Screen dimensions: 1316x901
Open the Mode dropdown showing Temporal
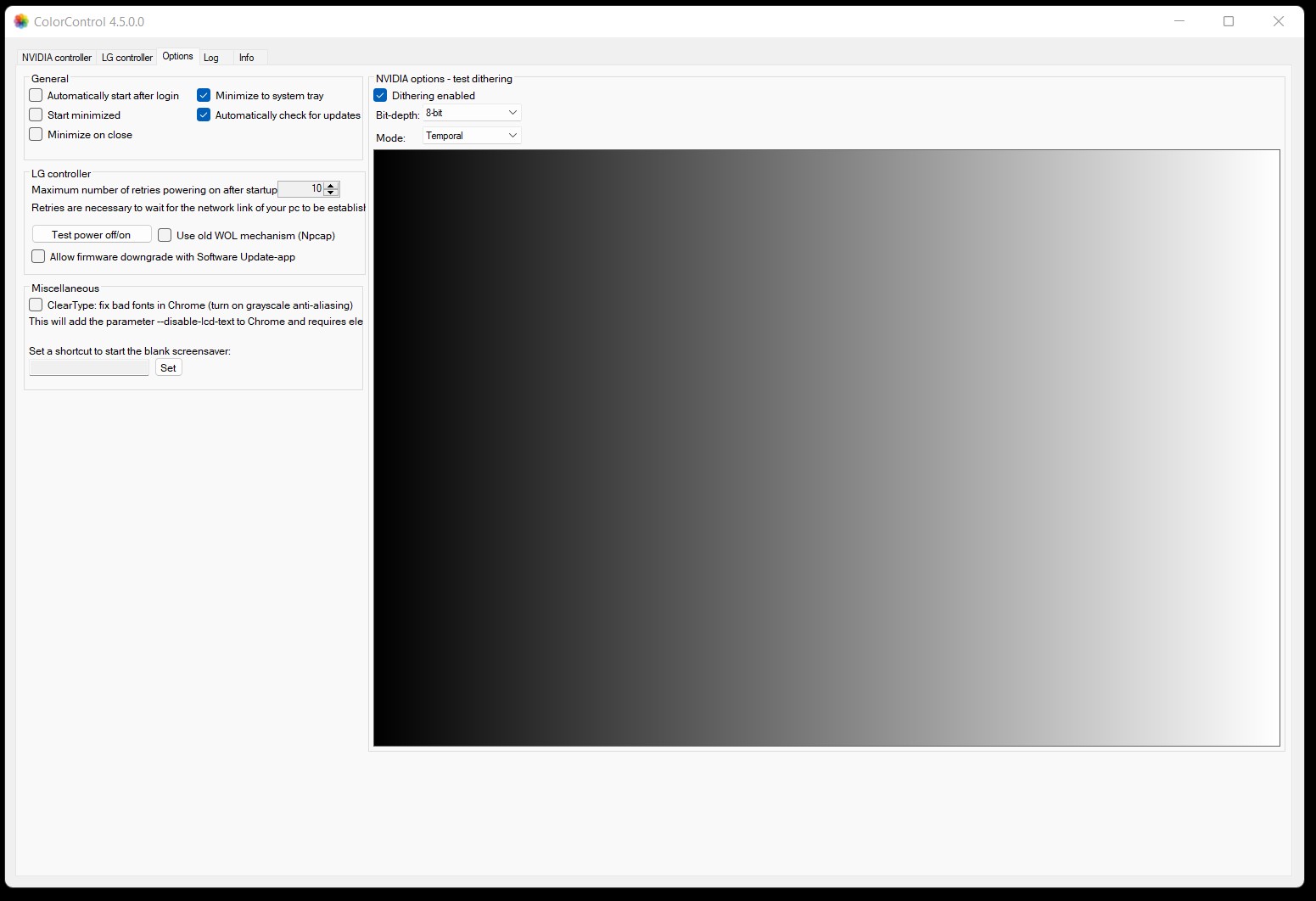[x=472, y=136]
